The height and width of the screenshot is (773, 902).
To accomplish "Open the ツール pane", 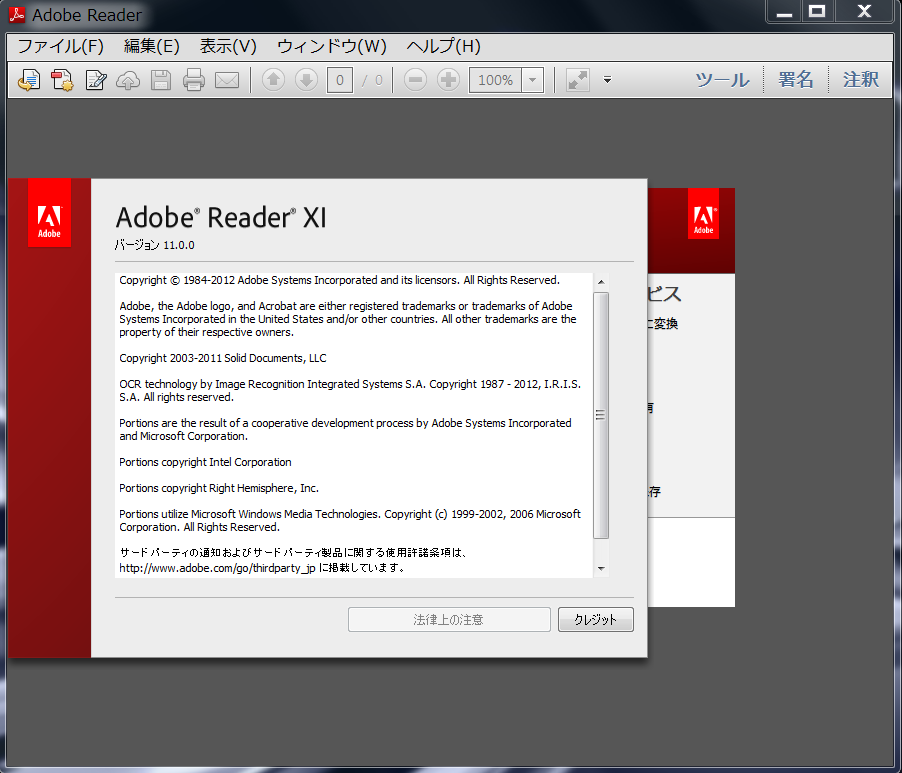I will point(723,79).
